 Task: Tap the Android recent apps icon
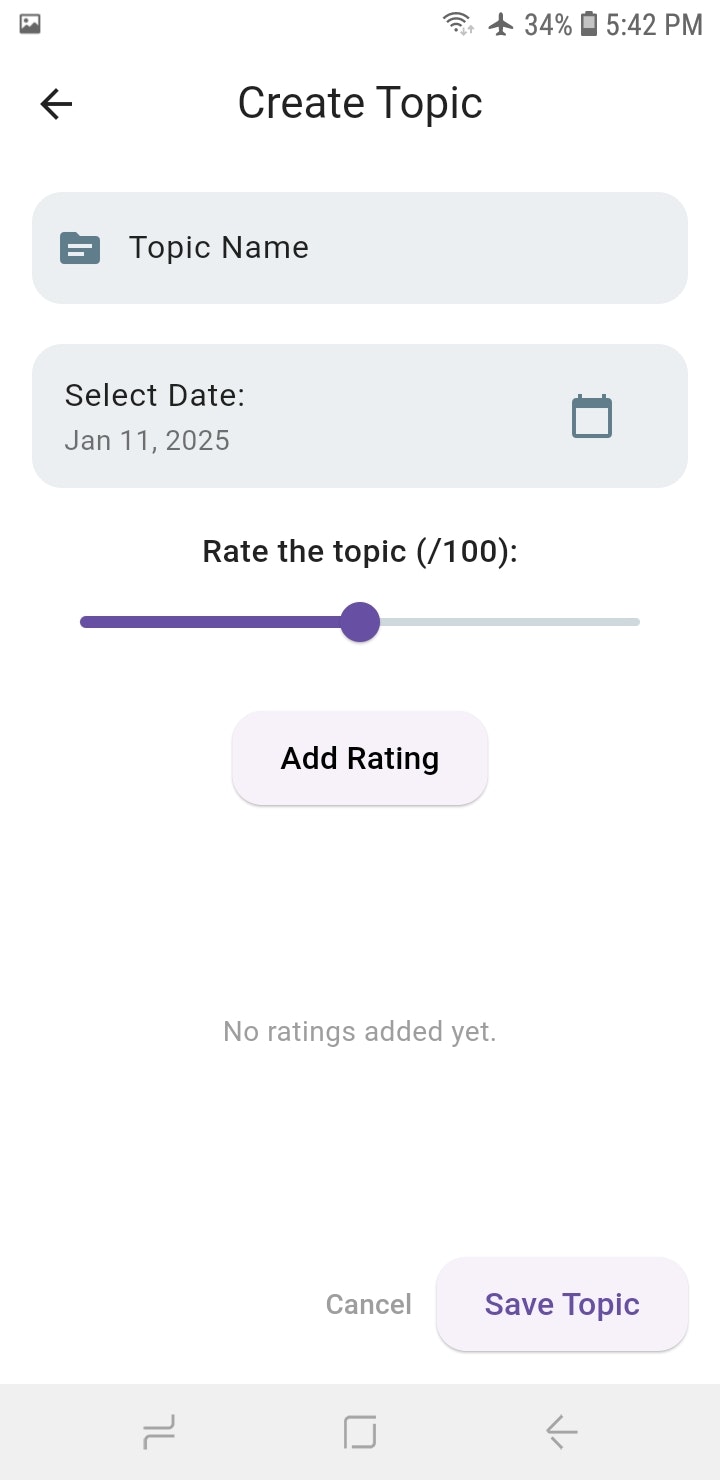(x=159, y=1432)
